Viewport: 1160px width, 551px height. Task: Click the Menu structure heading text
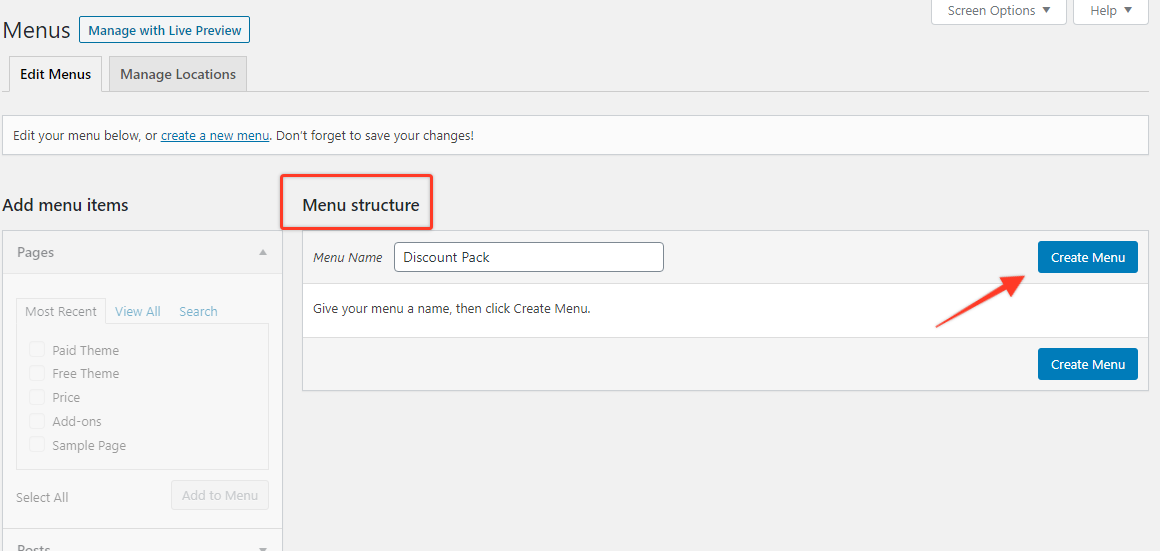click(361, 205)
